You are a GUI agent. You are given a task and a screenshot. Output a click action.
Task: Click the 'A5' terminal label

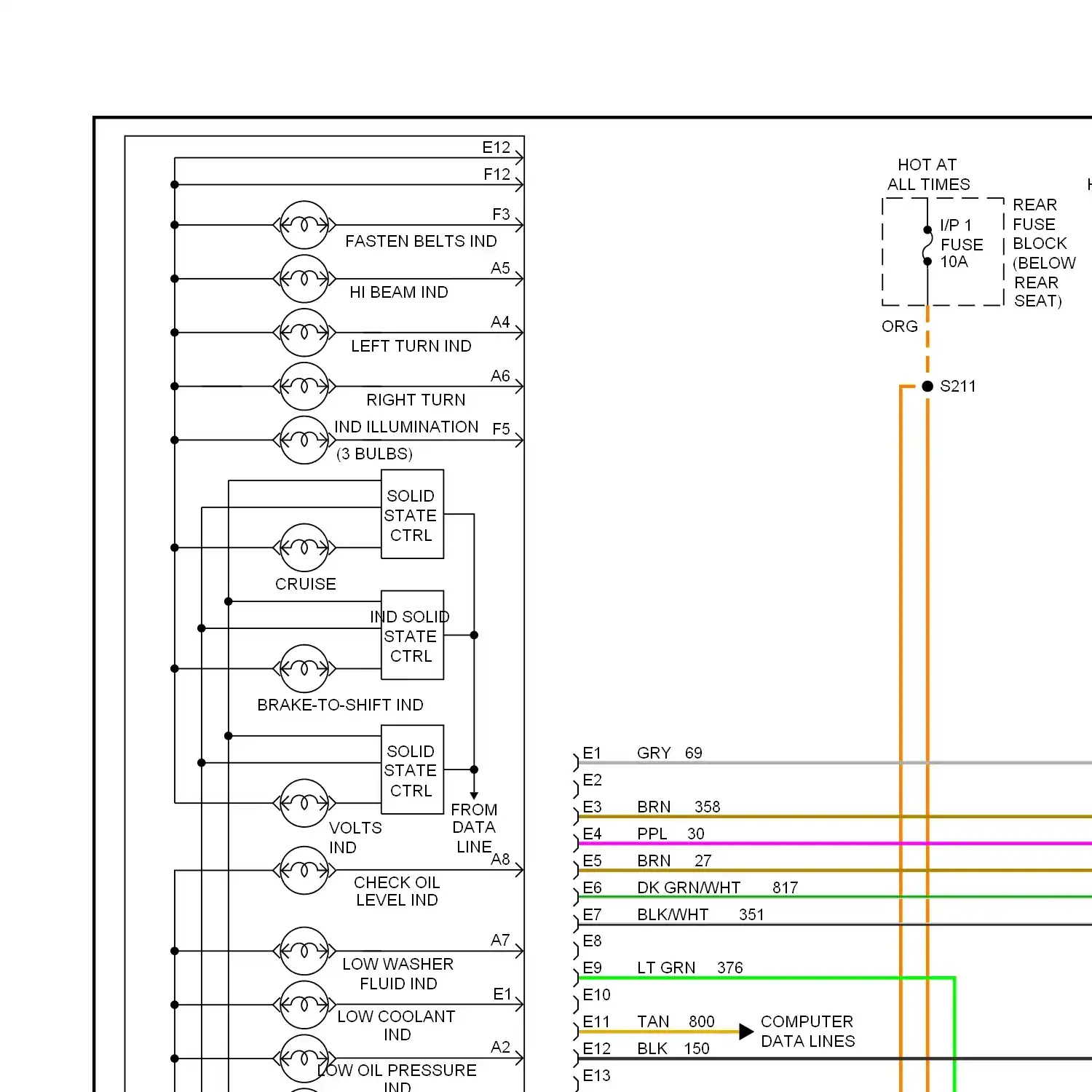(500, 268)
